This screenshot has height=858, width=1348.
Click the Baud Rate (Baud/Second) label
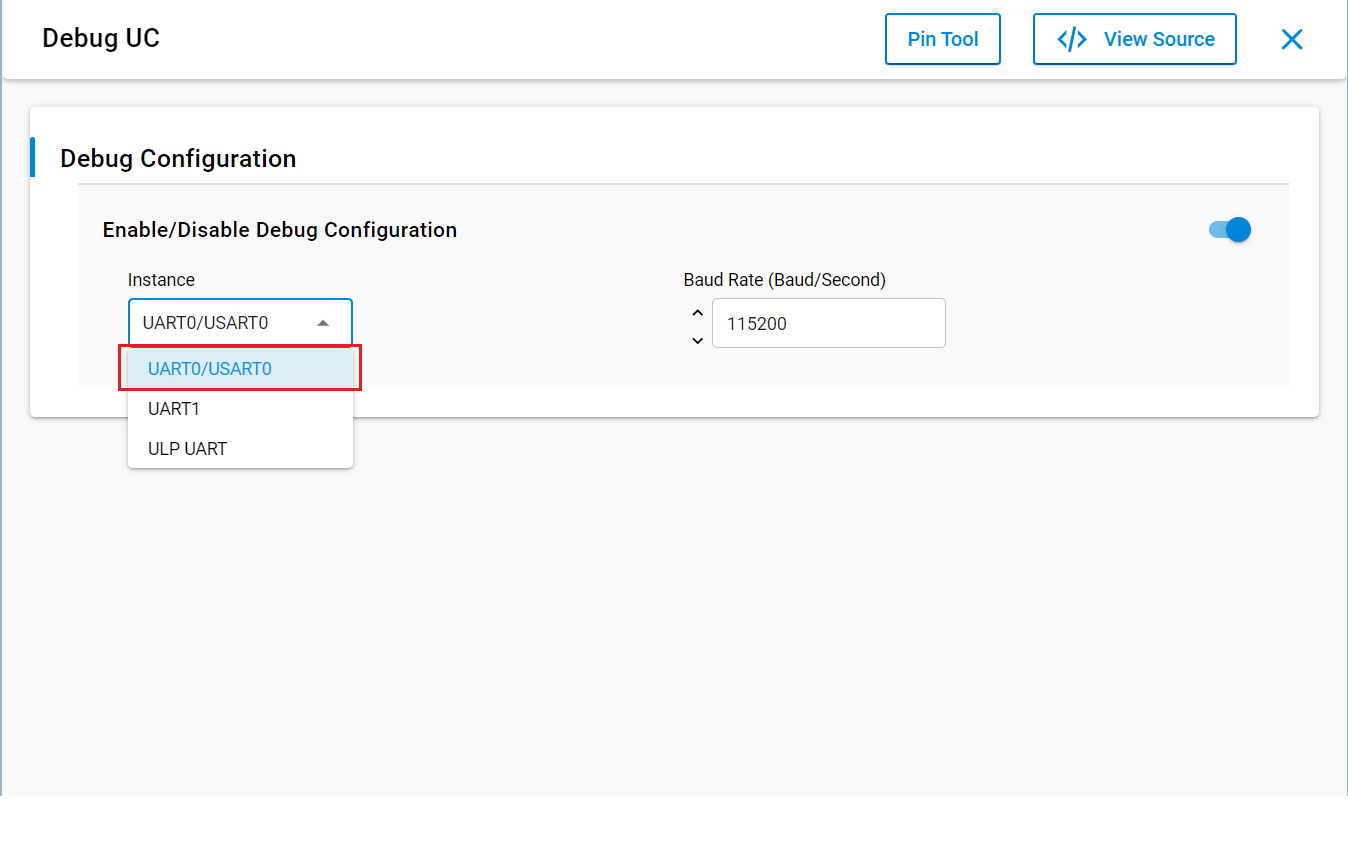[x=785, y=280]
